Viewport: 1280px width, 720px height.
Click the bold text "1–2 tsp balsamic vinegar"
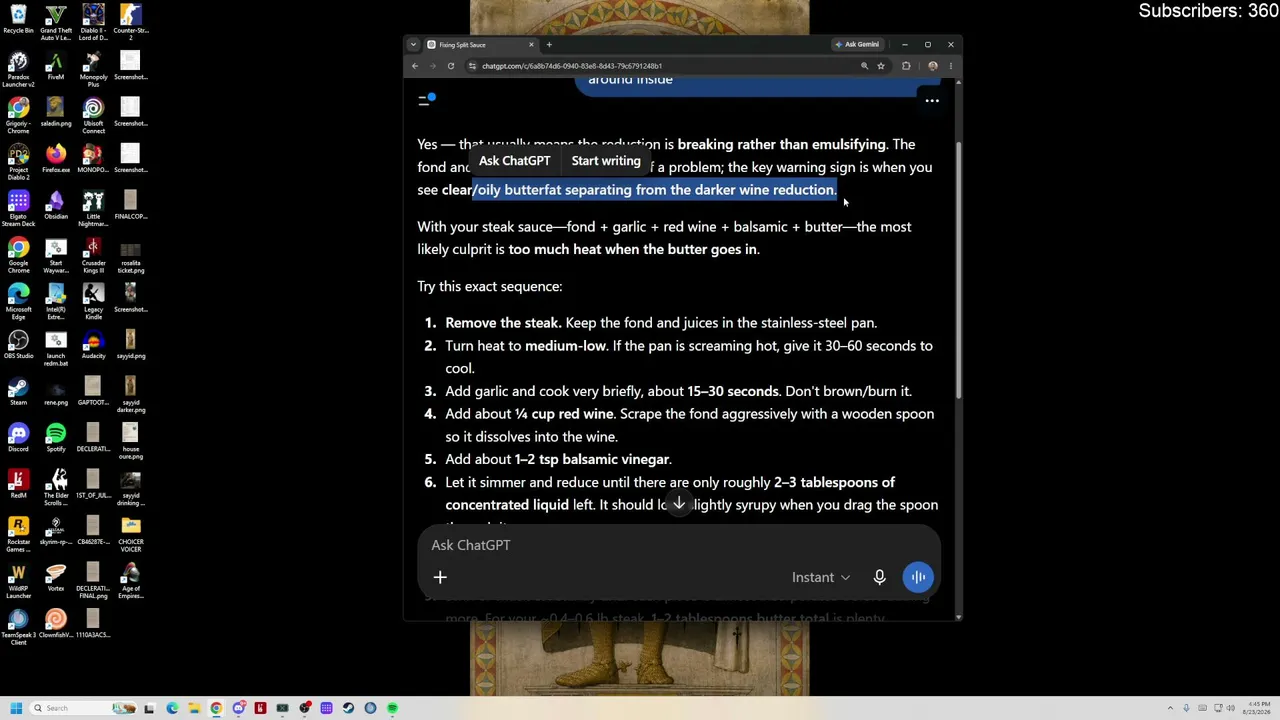click(592, 460)
